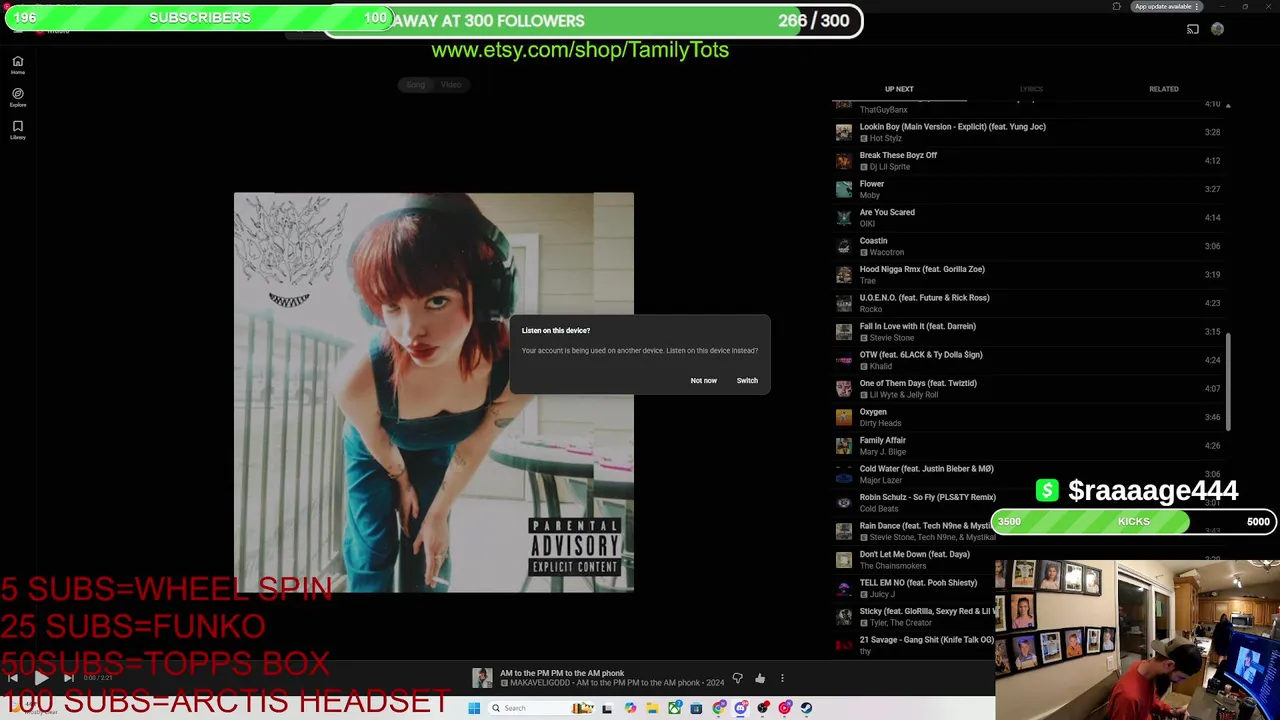Click the player bar song thumbnail
Viewport: 1280px width, 720px height.
[x=482, y=678]
